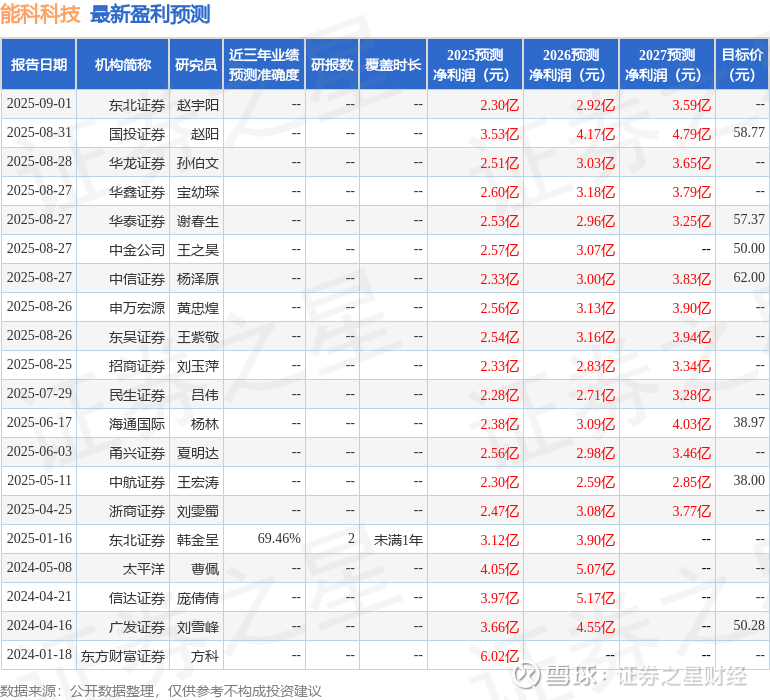The image size is (770, 700).
Task: Click analyst name 方科
Action: 205,656
